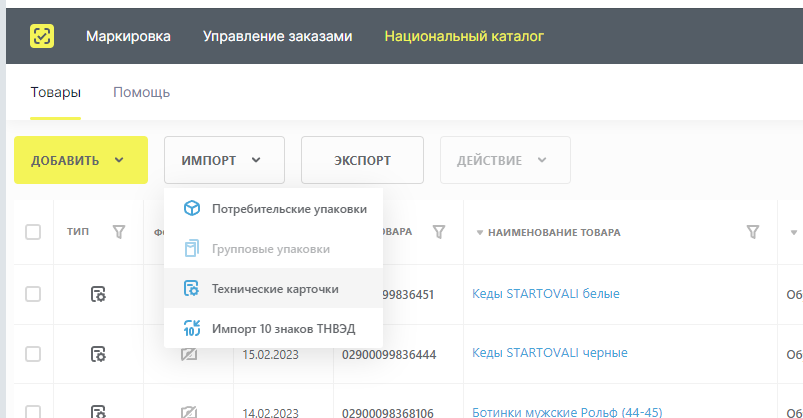Click the date 15.02.2023 cell

(x=270, y=354)
